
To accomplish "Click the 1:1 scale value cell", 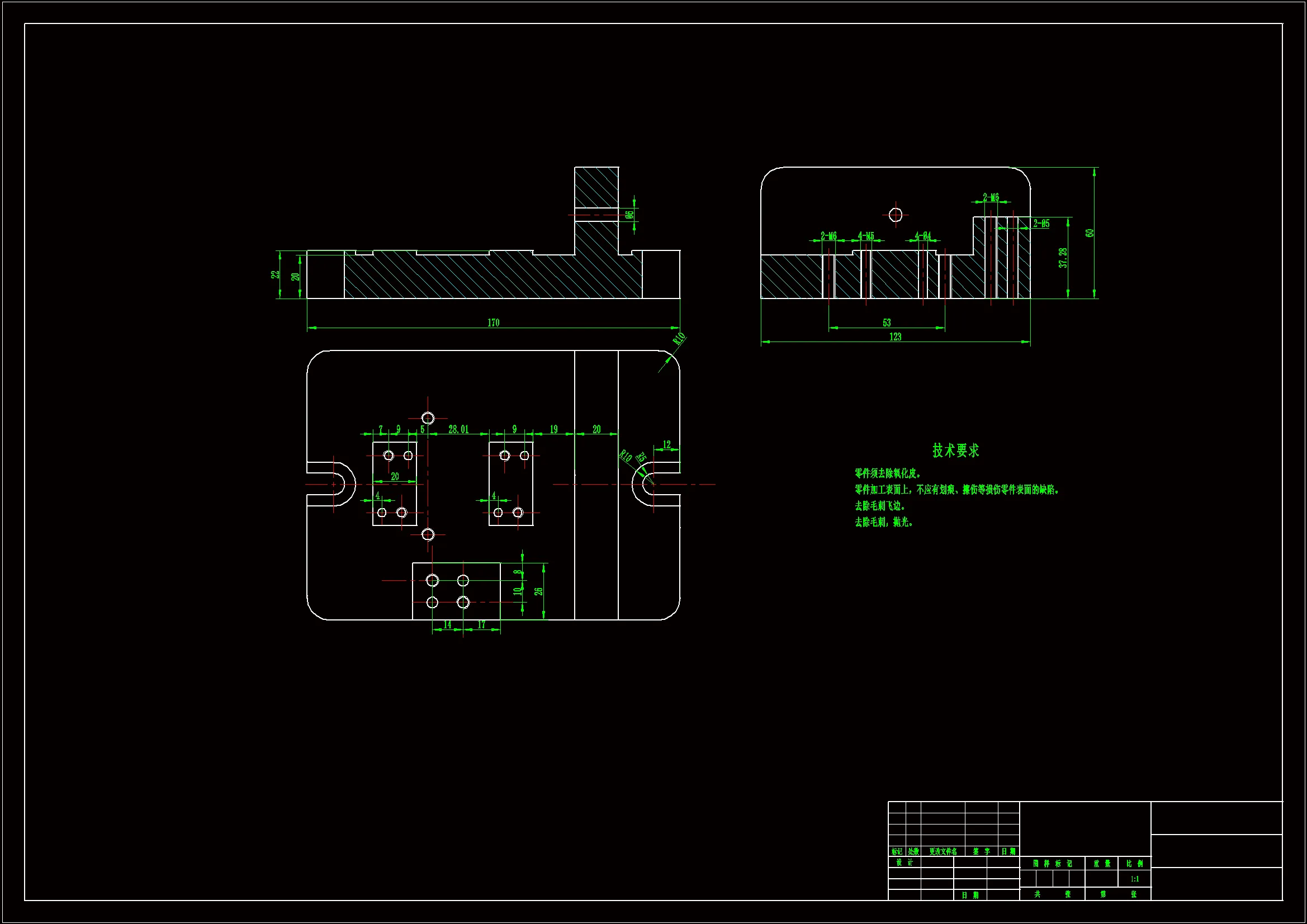I will pos(1134,879).
